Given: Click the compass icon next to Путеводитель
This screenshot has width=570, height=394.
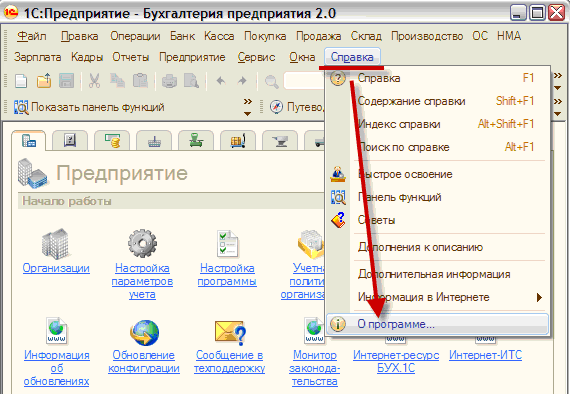Looking at the screenshot, I should 277,107.
